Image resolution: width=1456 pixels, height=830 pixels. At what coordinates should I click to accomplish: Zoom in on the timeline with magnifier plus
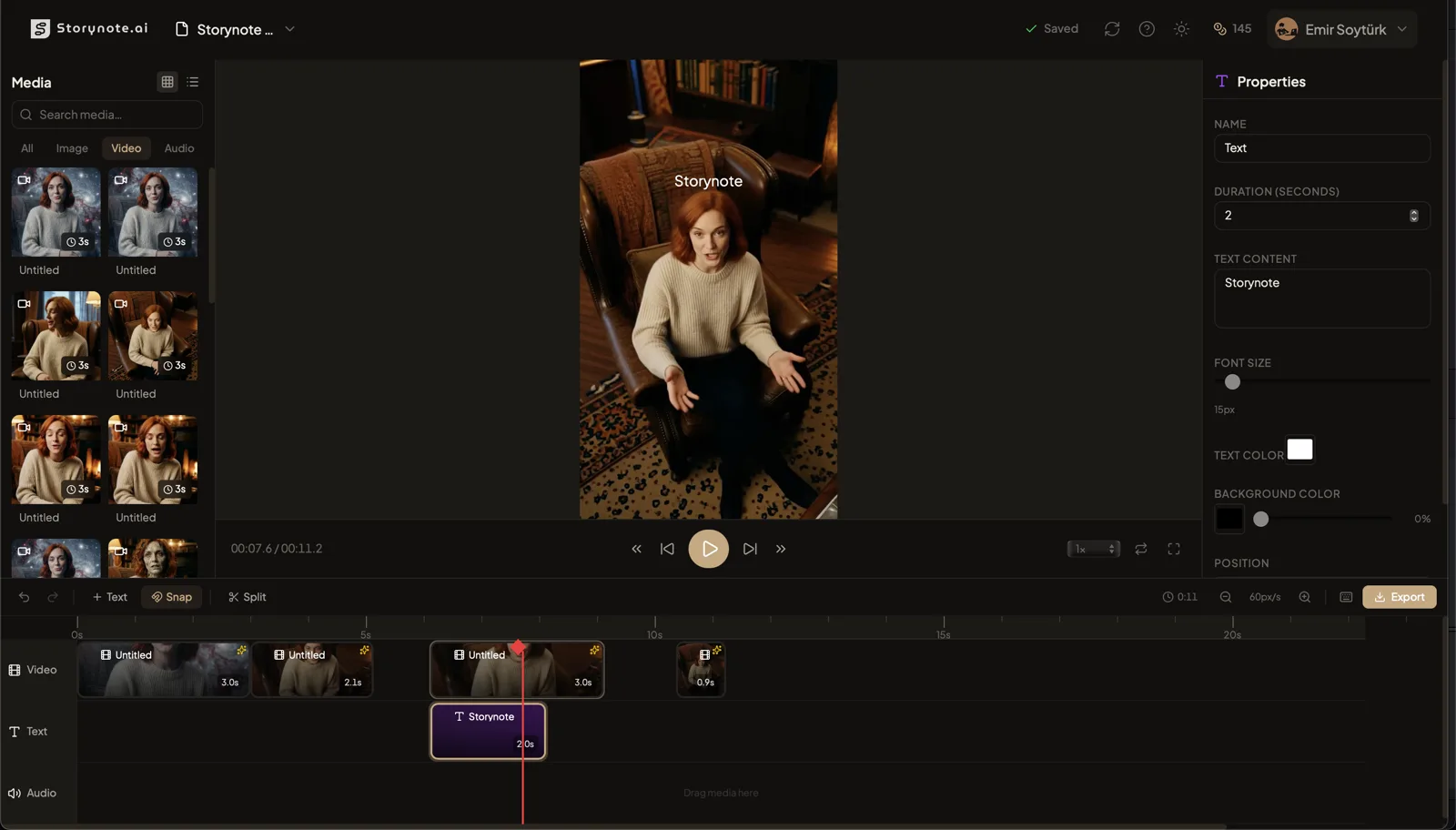1304,597
